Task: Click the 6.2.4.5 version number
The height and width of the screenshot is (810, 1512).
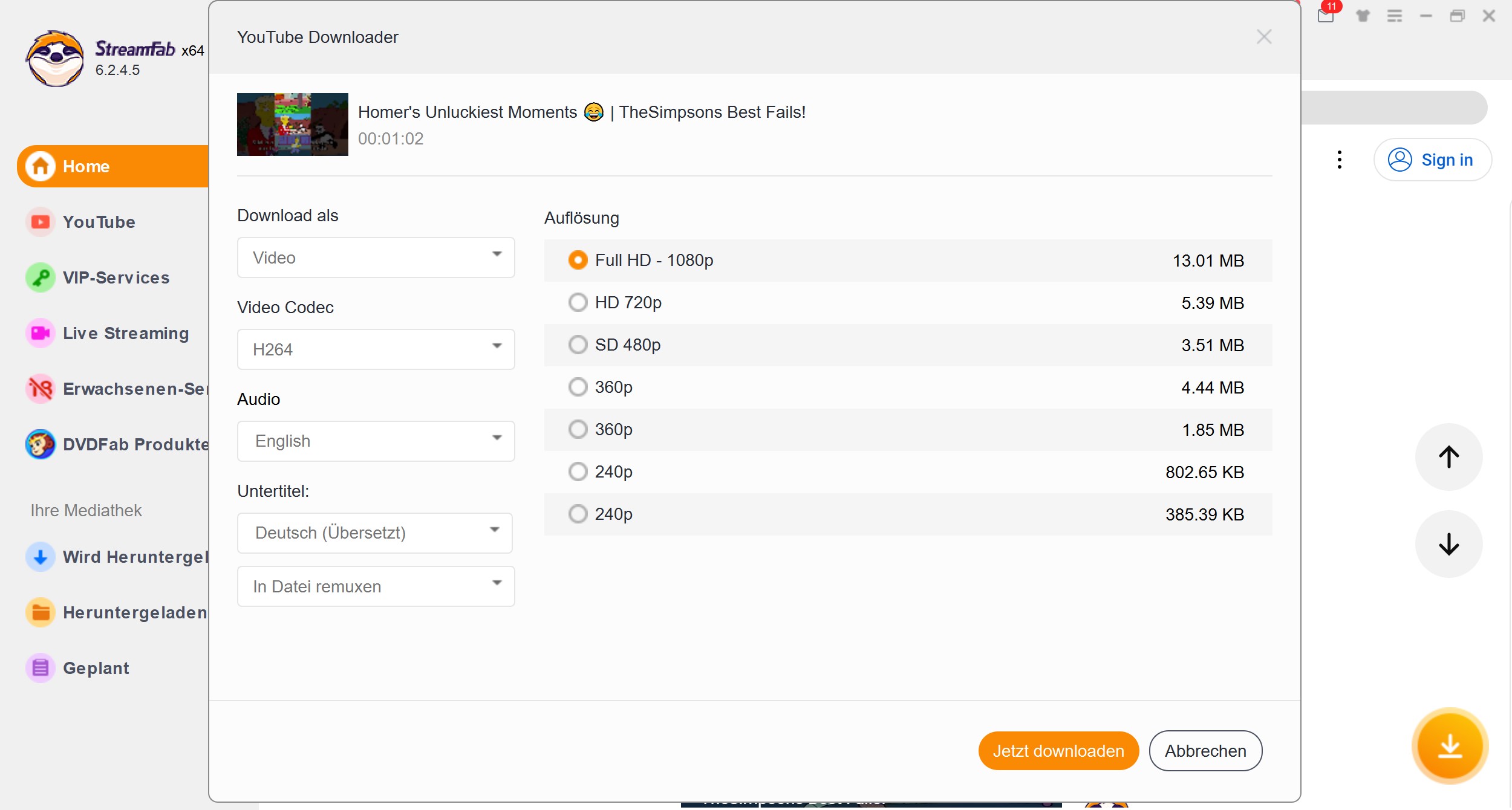Action: [x=117, y=70]
